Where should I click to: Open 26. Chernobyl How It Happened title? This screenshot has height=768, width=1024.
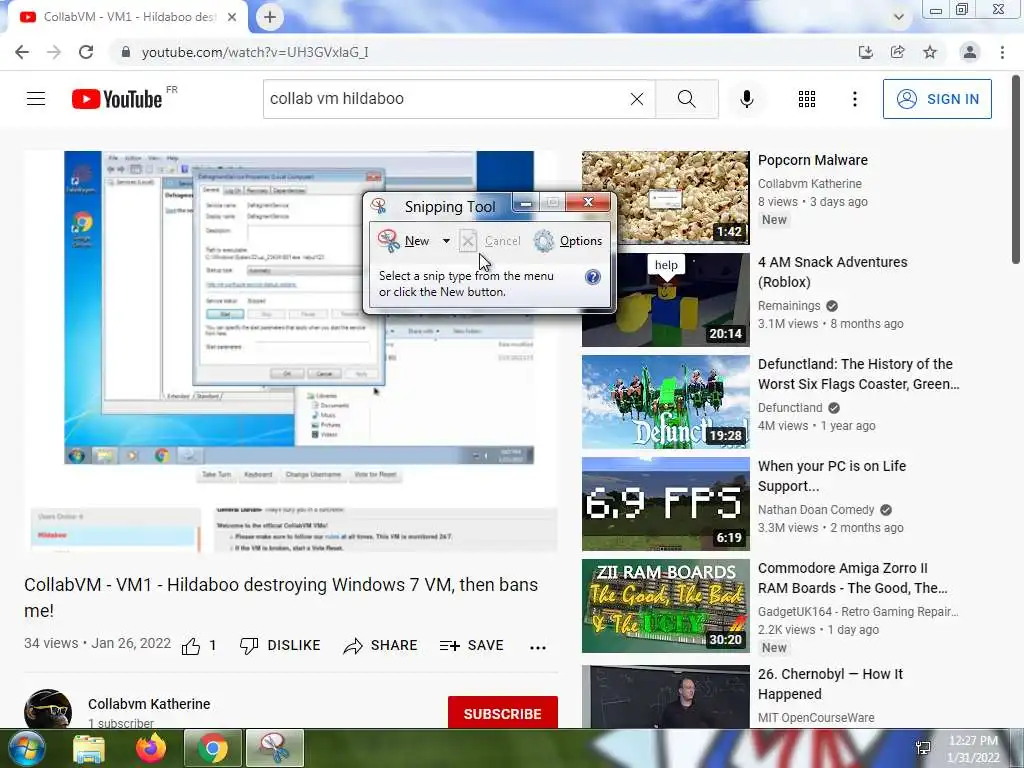pyautogui.click(x=830, y=684)
